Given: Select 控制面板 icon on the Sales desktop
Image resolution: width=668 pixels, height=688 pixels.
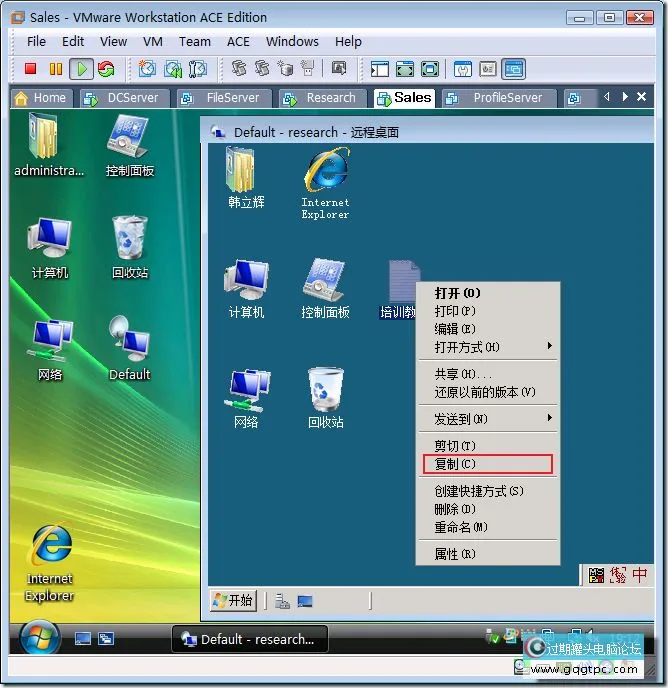Looking at the screenshot, I should coord(129,145).
